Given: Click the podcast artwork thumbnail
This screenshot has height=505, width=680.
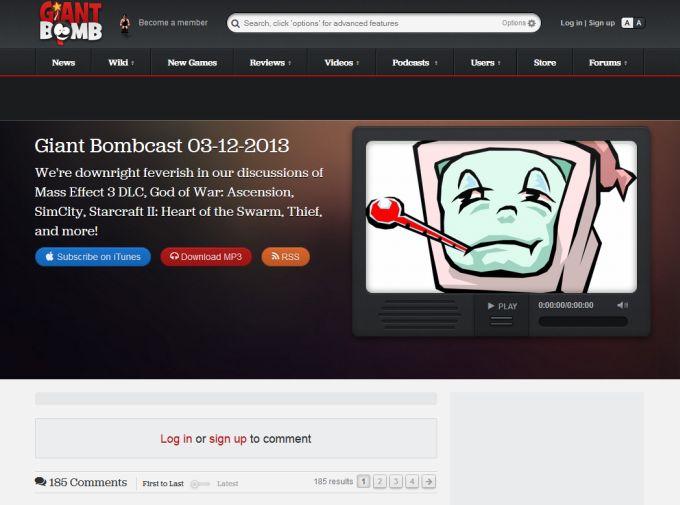Looking at the screenshot, I should pyautogui.click(x=501, y=216).
